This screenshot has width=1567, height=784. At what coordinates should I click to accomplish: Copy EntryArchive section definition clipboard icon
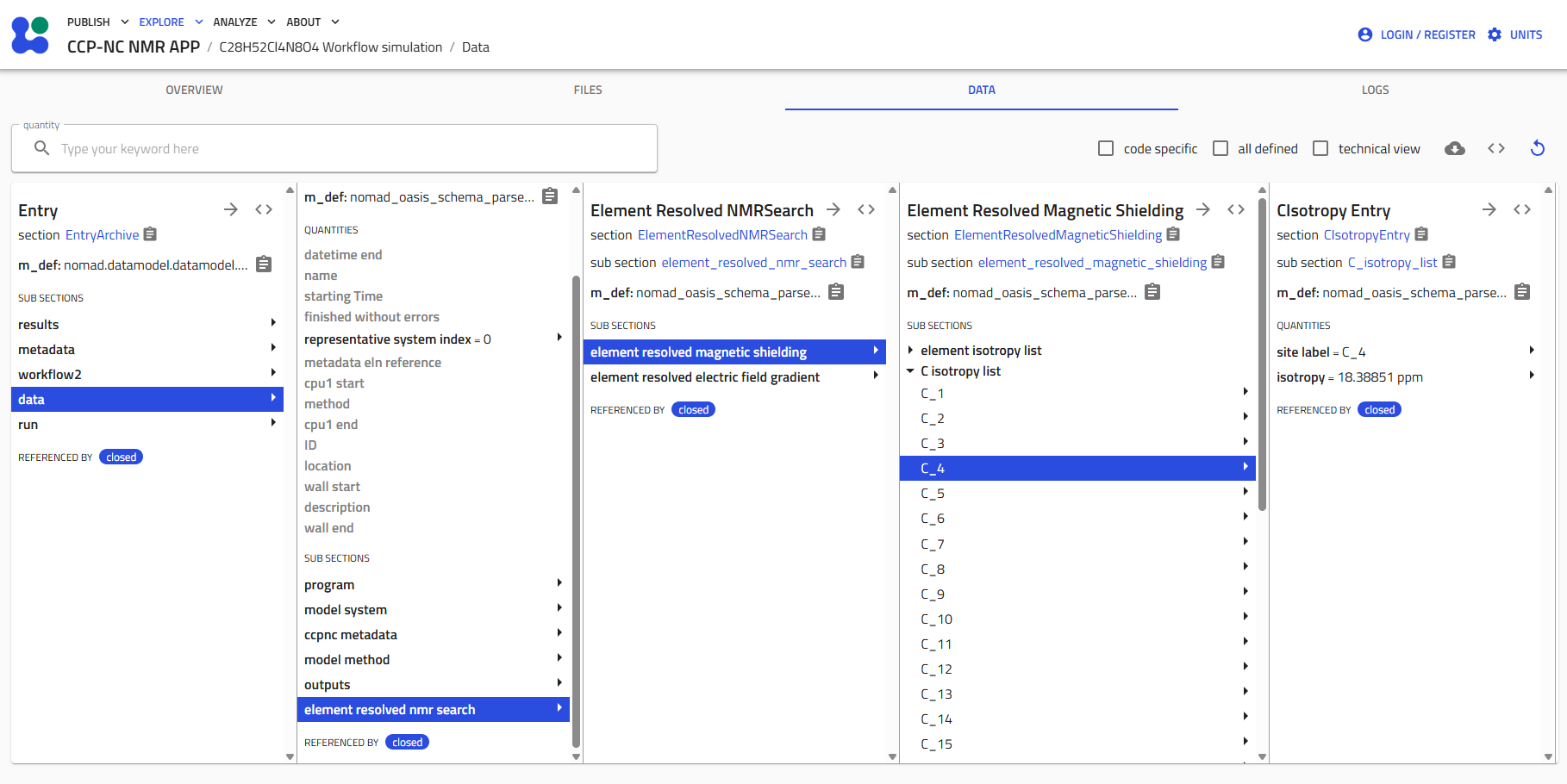(x=150, y=234)
